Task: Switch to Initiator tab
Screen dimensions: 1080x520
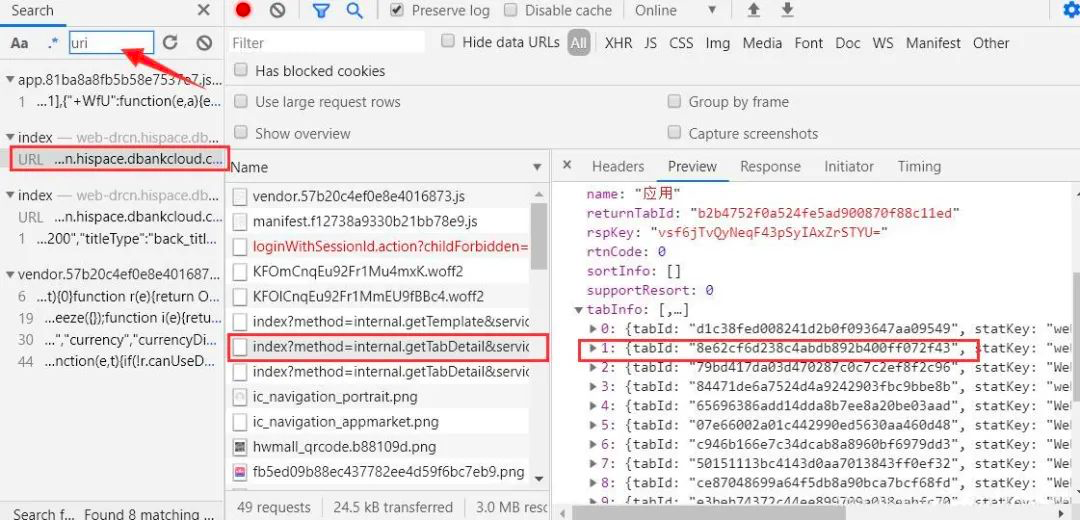Action: pyautogui.click(x=849, y=167)
